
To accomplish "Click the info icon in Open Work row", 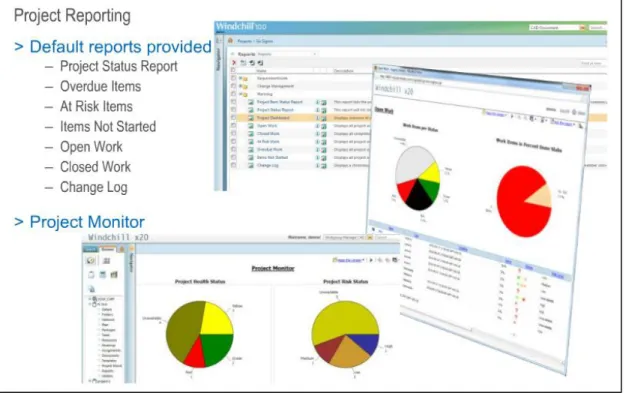I will click(318, 126).
